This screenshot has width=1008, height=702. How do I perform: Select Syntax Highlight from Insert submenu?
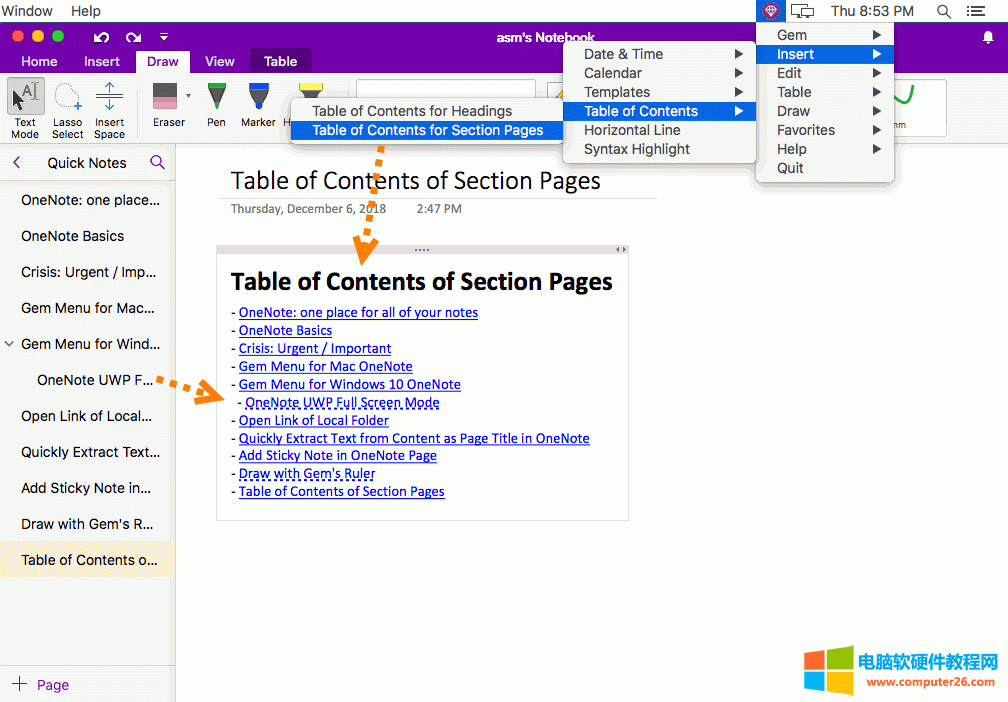point(637,149)
